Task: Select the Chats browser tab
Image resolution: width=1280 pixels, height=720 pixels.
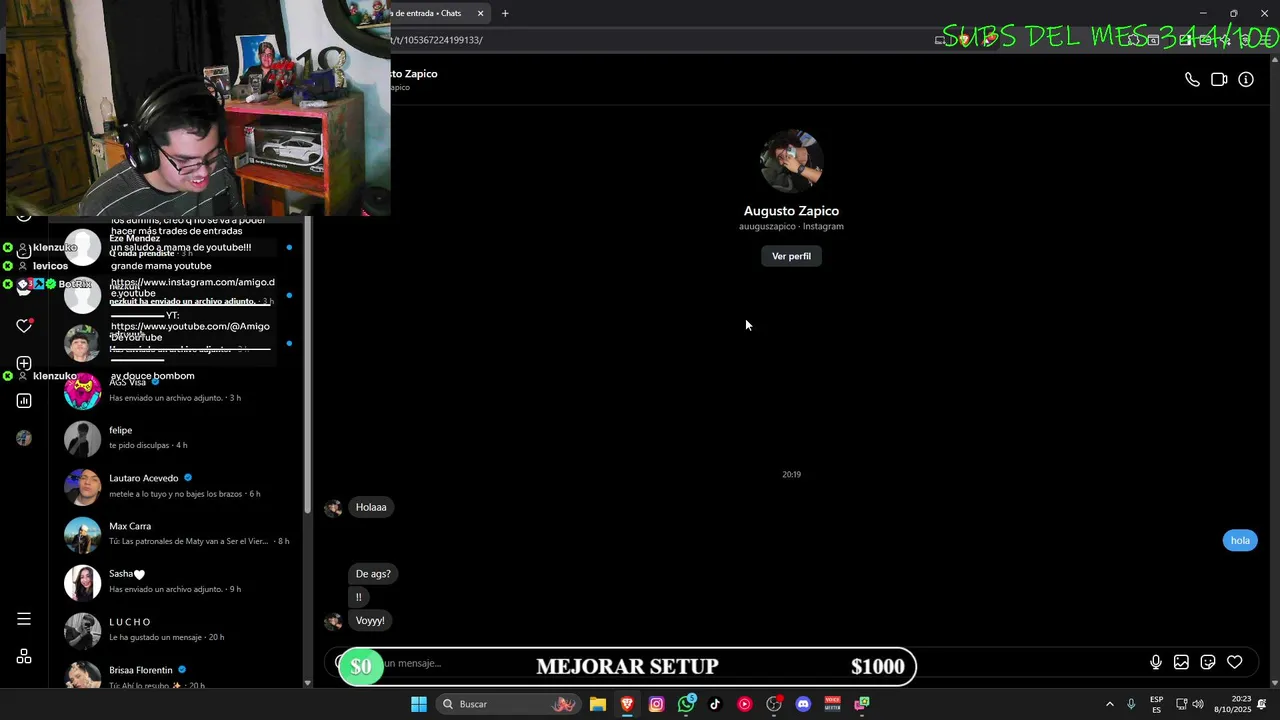Action: pos(430,13)
